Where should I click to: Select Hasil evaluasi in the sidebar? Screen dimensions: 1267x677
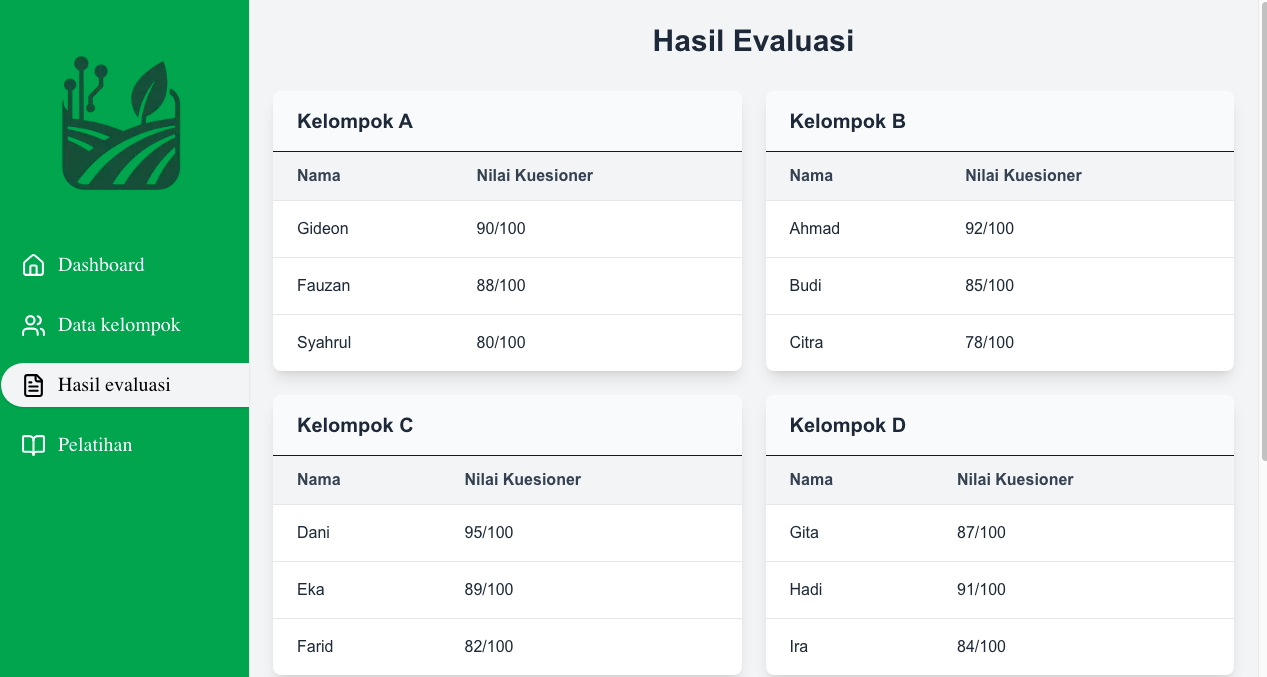tap(114, 385)
